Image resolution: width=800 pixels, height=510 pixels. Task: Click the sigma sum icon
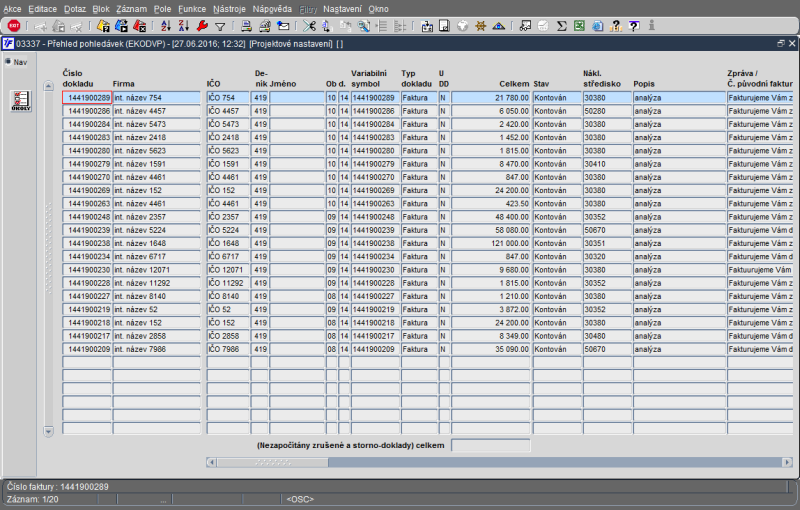click(x=561, y=26)
